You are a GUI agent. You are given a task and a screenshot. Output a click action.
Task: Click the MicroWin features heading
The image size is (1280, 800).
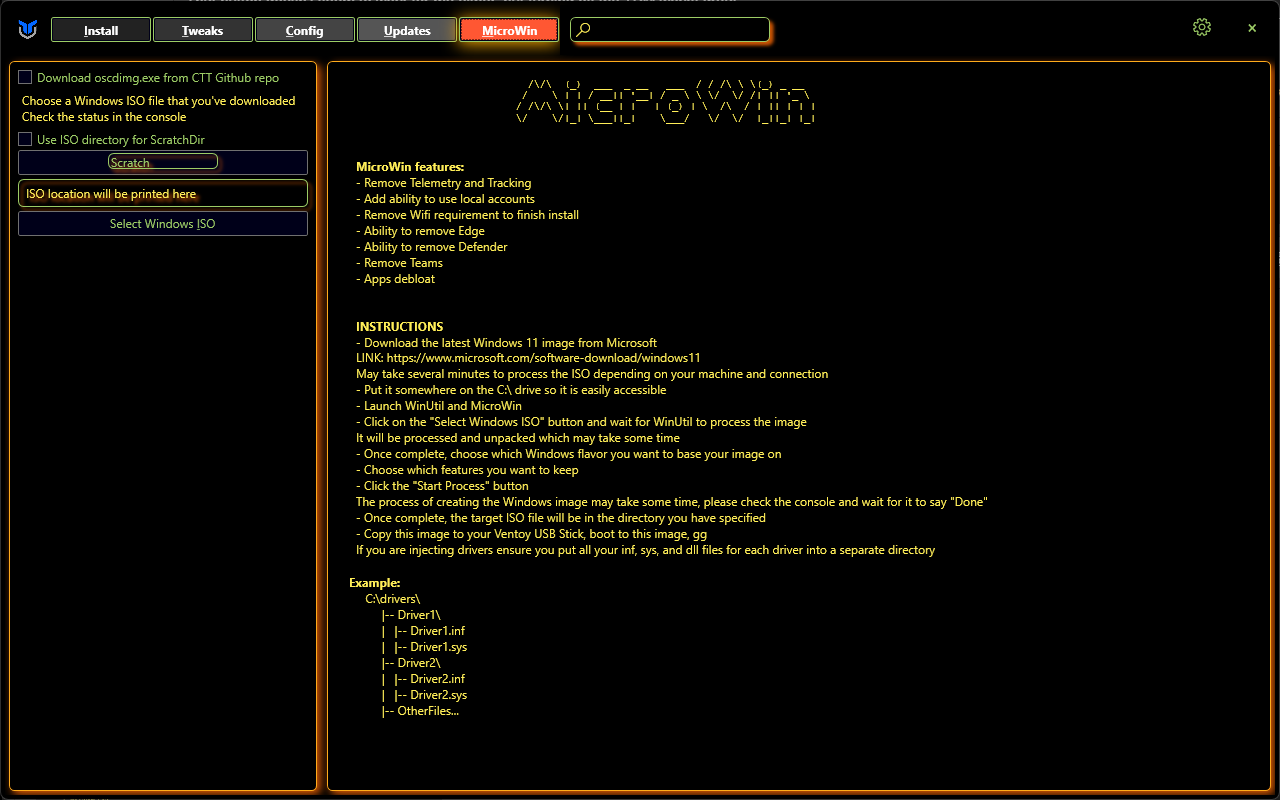click(x=410, y=167)
